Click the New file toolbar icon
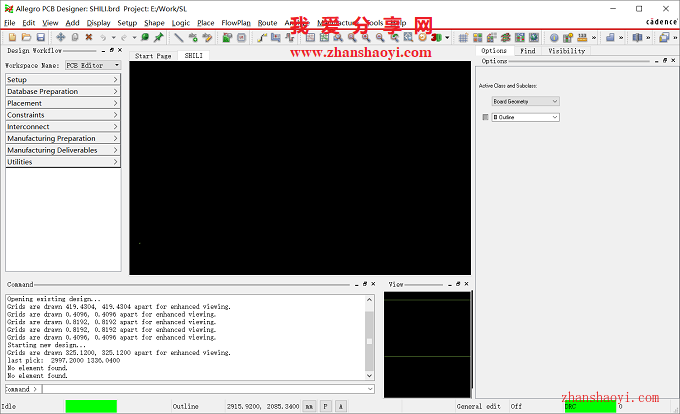Screen dimensions: 680x414 point(12,38)
